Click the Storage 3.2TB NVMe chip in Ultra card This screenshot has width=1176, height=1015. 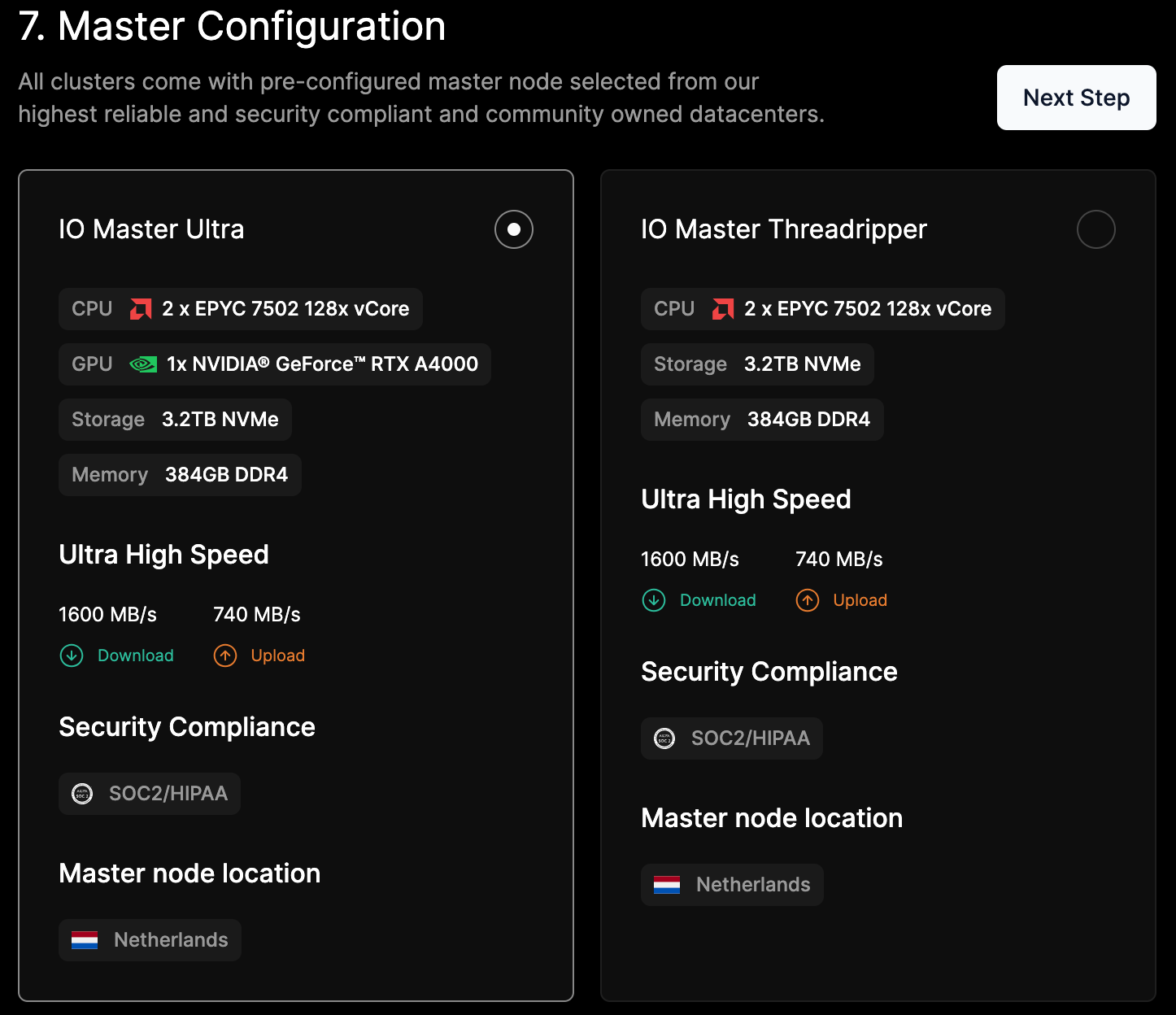pyautogui.click(x=175, y=420)
